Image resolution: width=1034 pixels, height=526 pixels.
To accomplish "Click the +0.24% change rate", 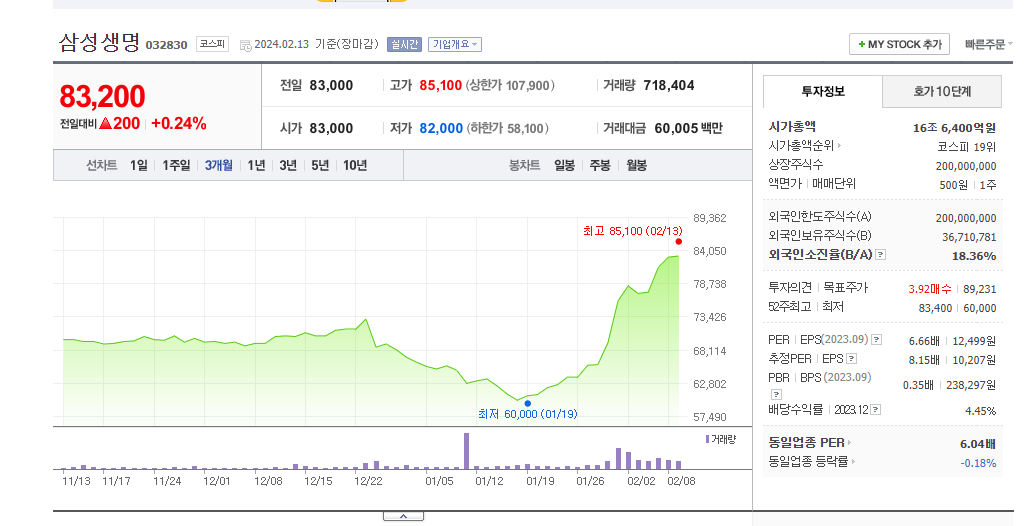I will click(179, 123).
